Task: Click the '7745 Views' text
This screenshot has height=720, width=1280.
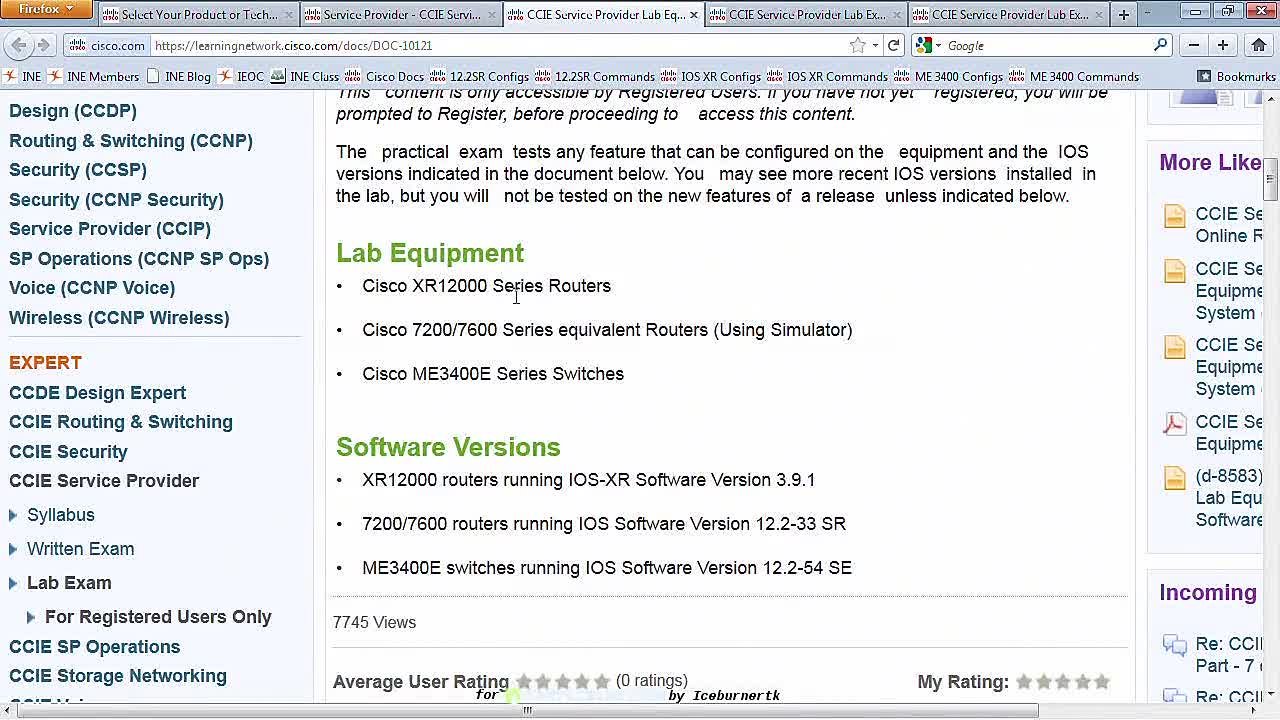Action: pos(374,622)
